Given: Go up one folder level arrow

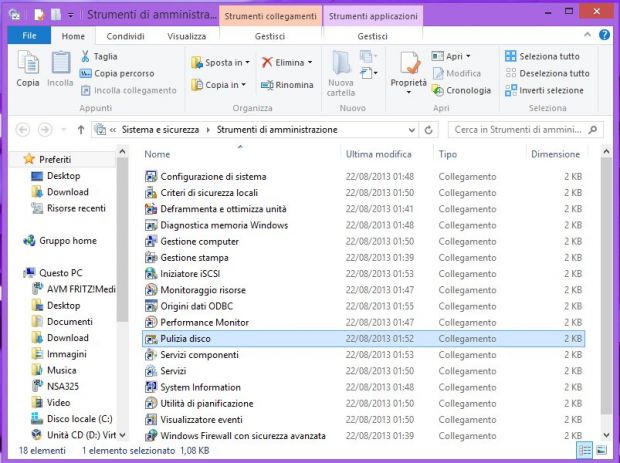Looking at the screenshot, I should coord(81,130).
